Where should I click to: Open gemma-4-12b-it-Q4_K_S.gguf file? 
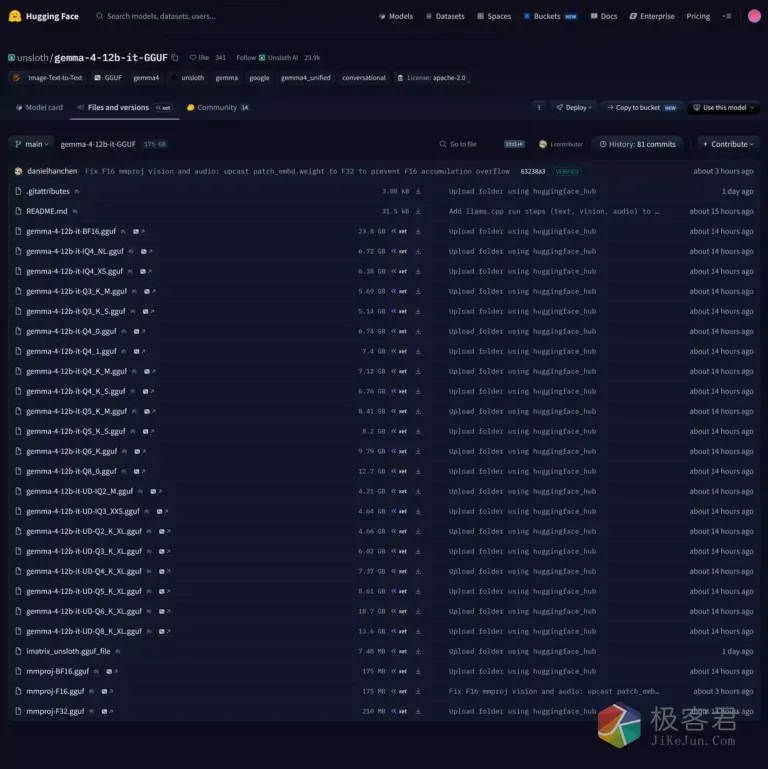76,391
